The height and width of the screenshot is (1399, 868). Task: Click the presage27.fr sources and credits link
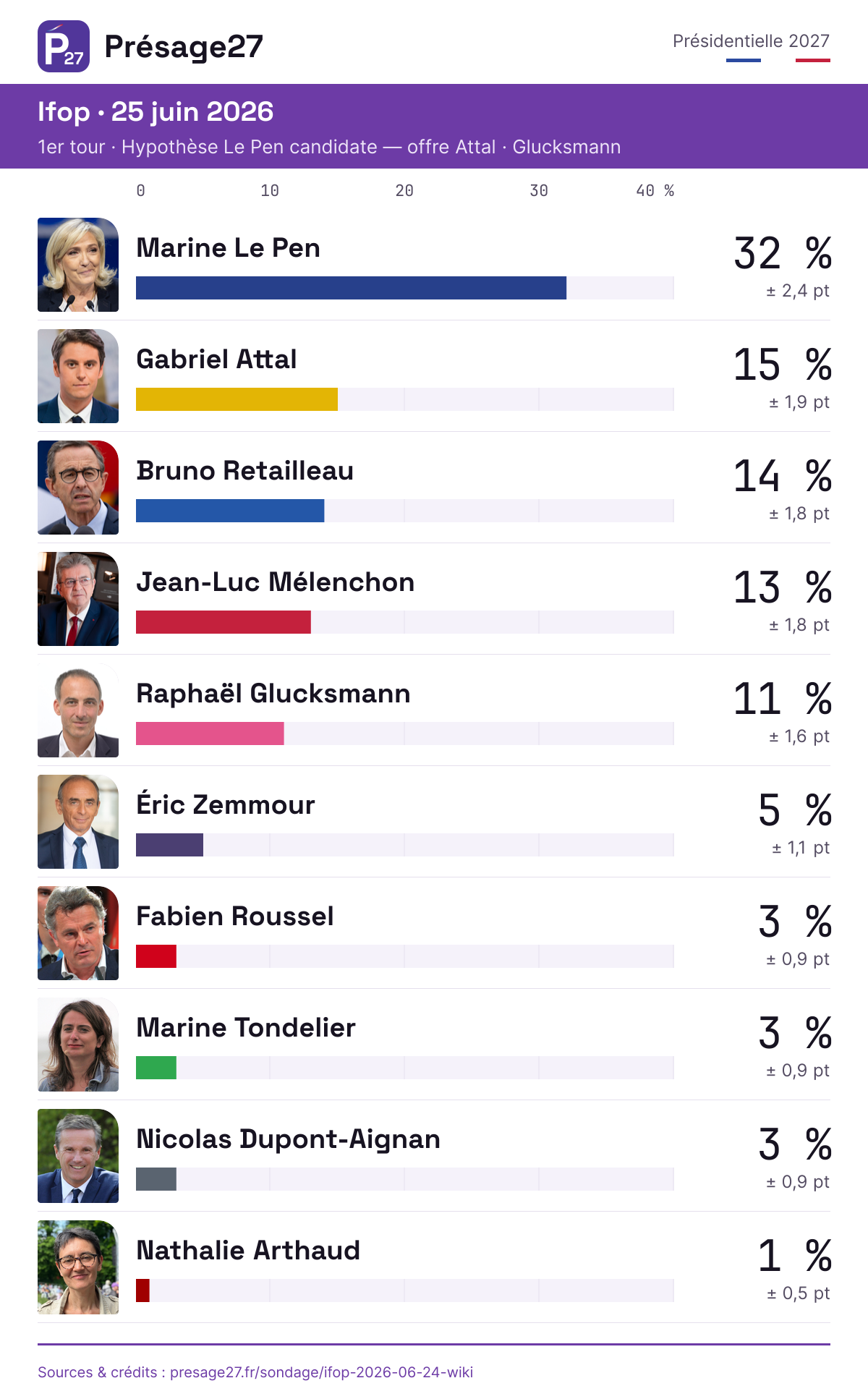coord(255,1372)
